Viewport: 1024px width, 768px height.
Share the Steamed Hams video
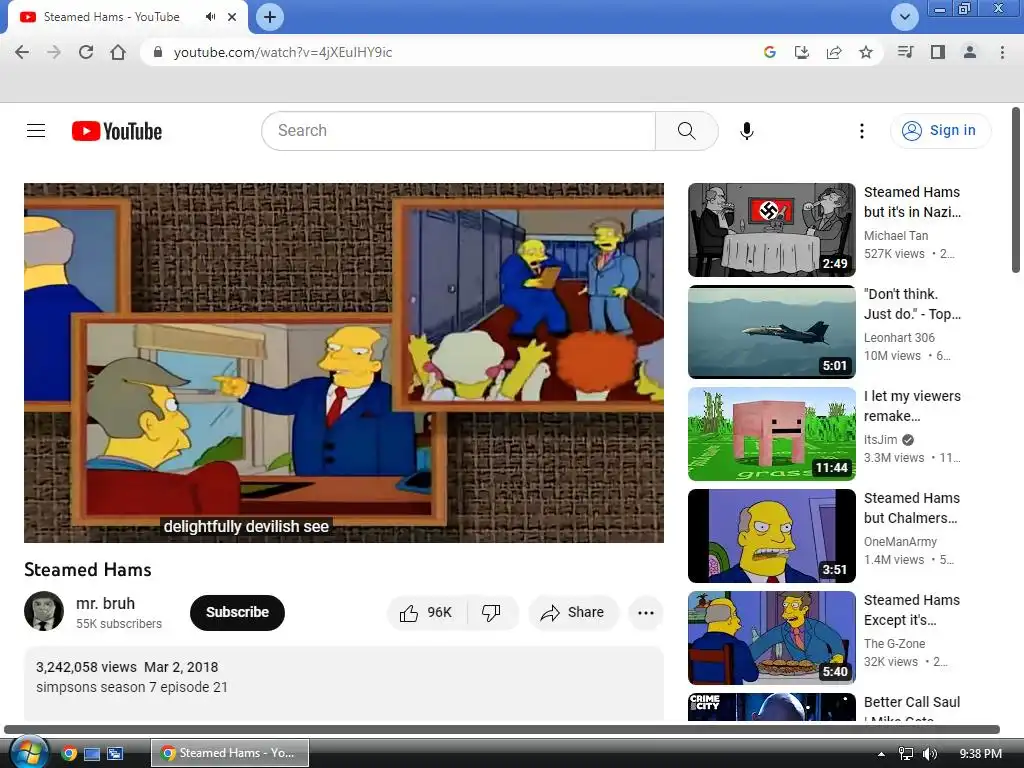click(x=573, y=613)
